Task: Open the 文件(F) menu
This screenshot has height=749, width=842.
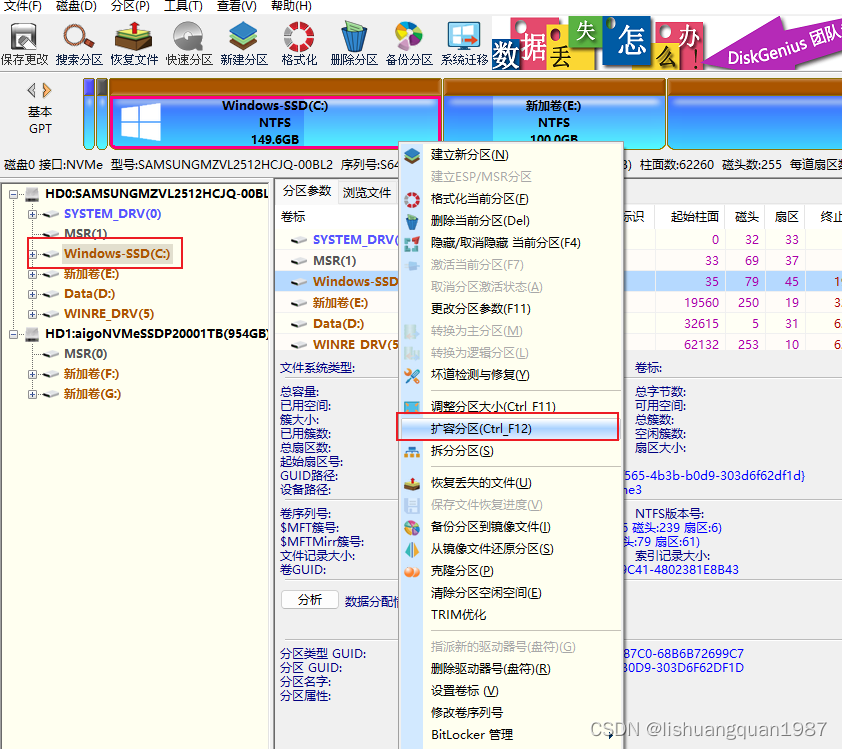Action: (x=23, y=6)
